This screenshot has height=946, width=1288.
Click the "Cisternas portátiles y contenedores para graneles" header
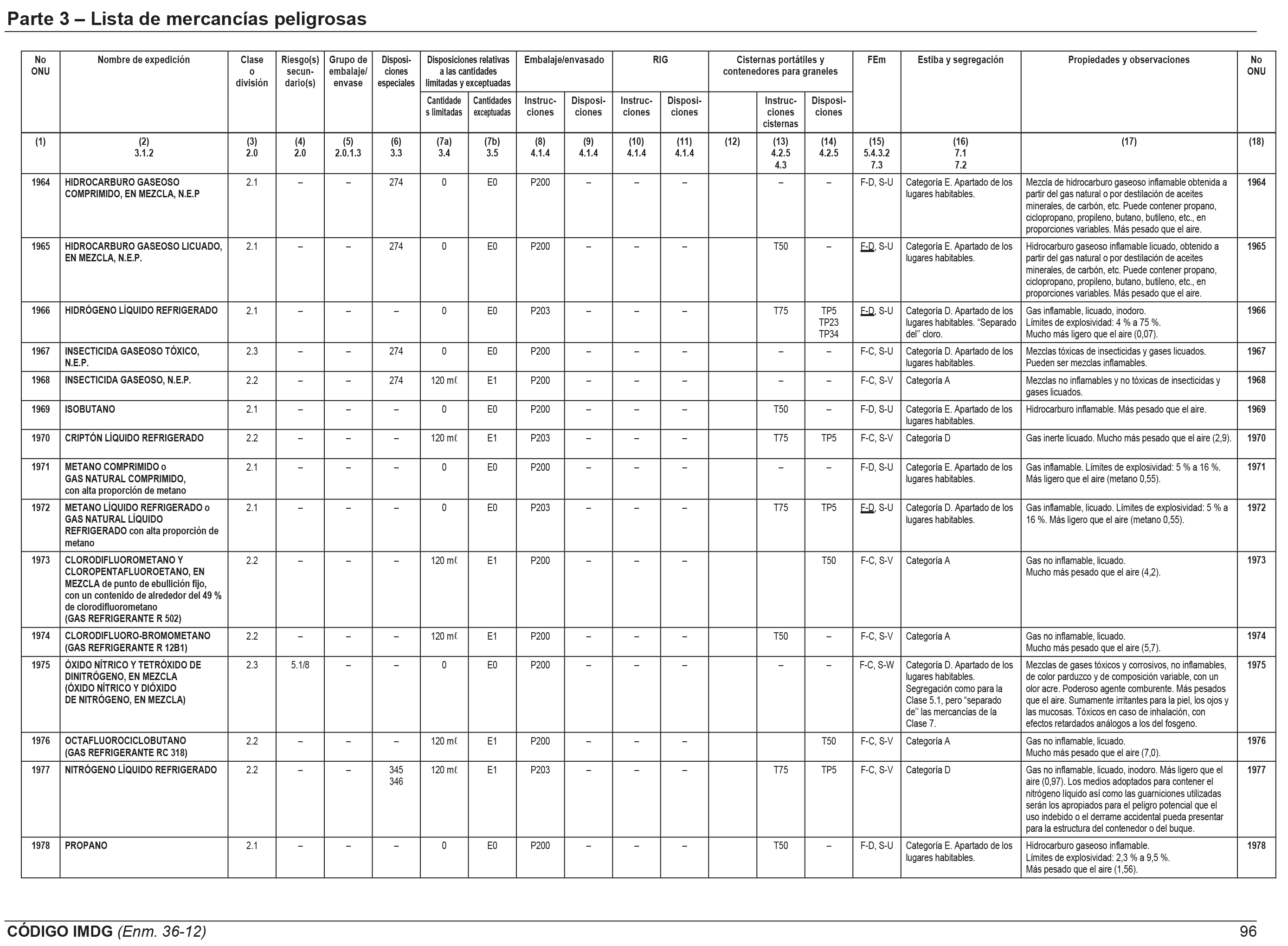tap(780, 65)
